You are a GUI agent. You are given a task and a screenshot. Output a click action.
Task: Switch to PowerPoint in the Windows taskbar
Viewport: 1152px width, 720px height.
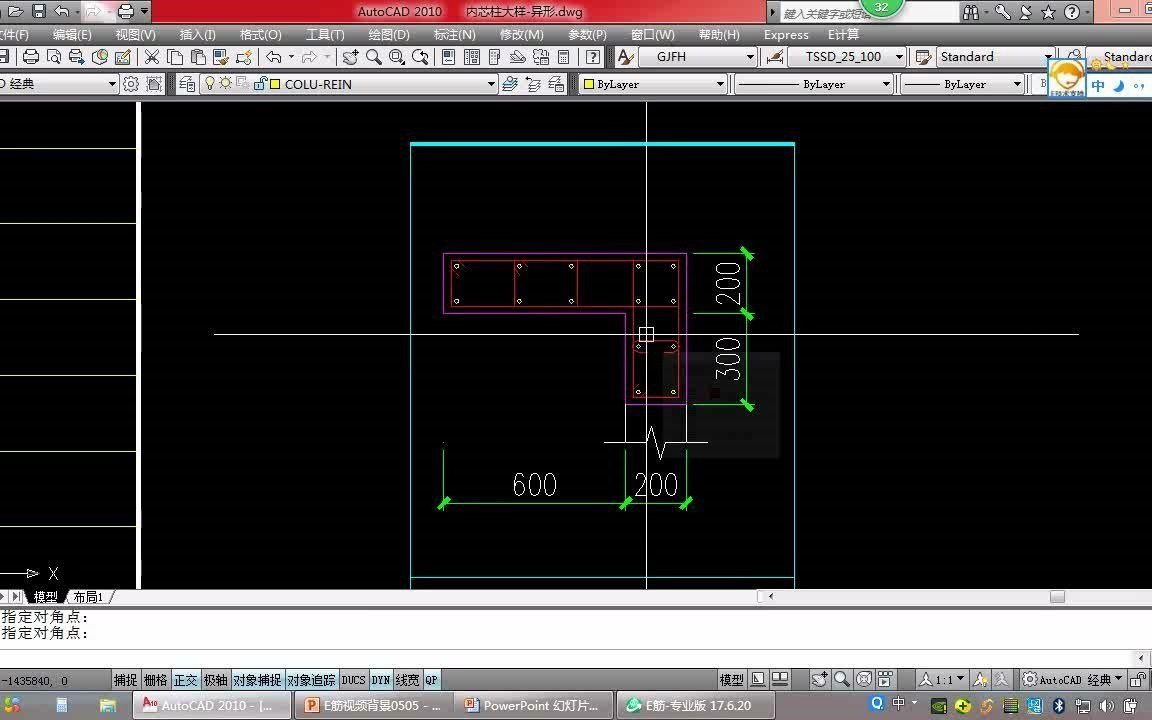click(532, 705)
